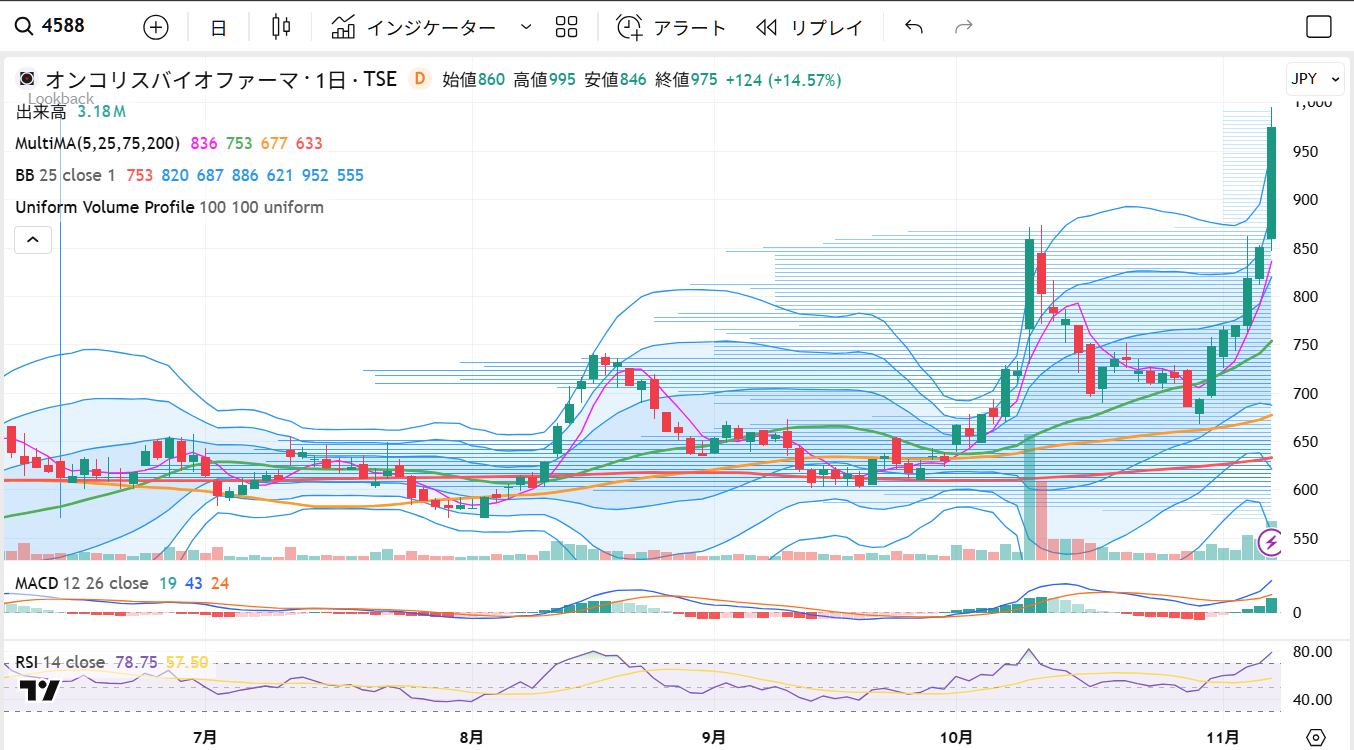Start the リプレイ bar replay

[x=809, y=27]
